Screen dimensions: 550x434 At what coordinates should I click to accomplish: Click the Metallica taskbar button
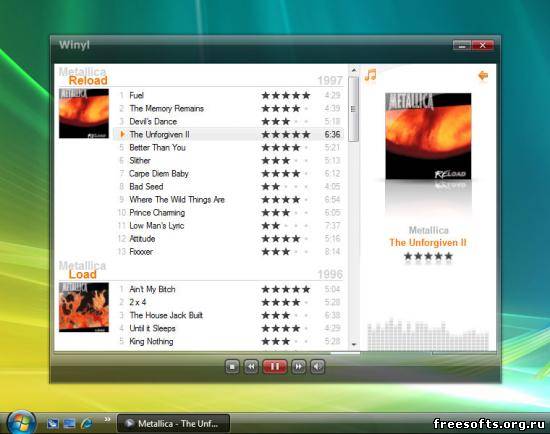pos(173,423)
